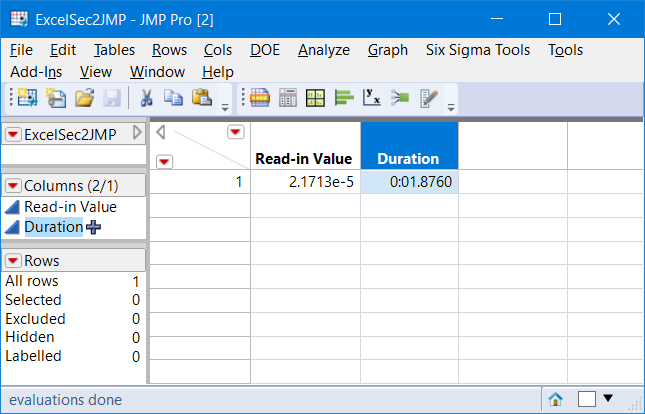Open the second toolbar overflow arrow
Screen dimensions: 645x414
pyautogui.click(x=451, y=108)
